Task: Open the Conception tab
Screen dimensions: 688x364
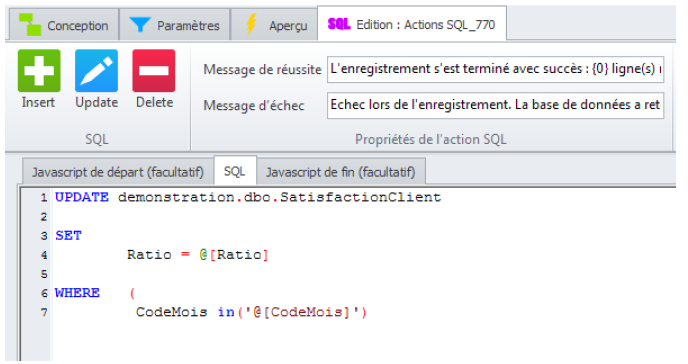Action: click(64, 25)
